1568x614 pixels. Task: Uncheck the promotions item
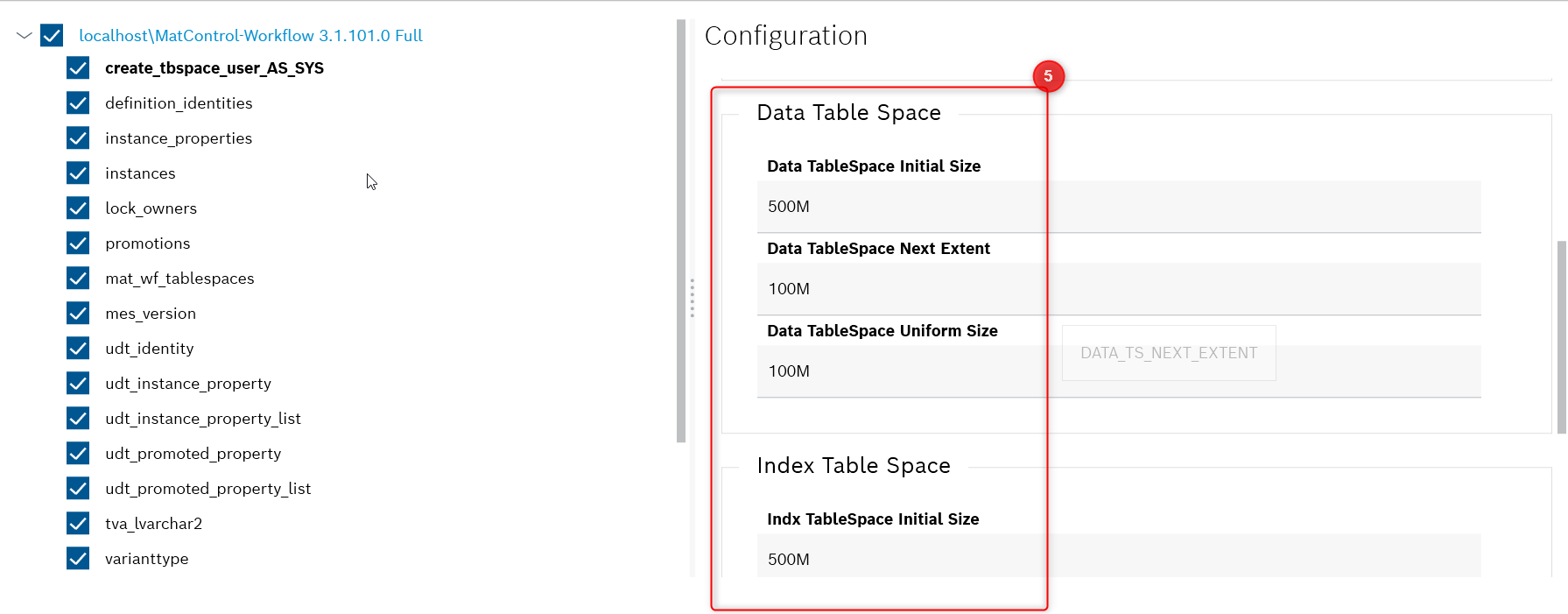(78, 243)
